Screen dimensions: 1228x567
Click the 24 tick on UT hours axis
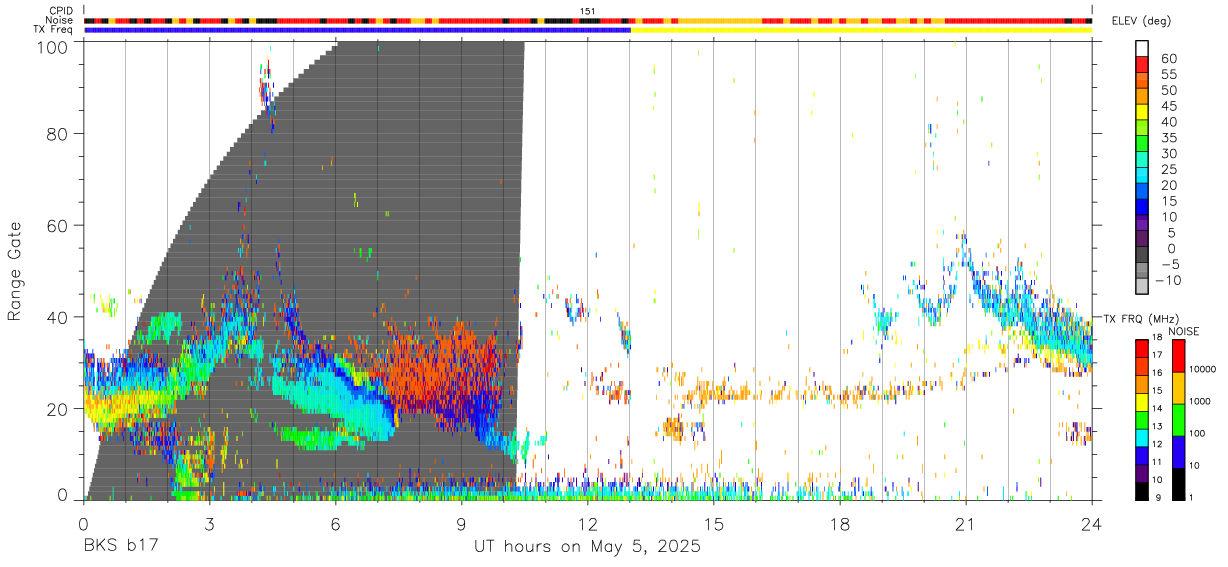point(1092,523)
